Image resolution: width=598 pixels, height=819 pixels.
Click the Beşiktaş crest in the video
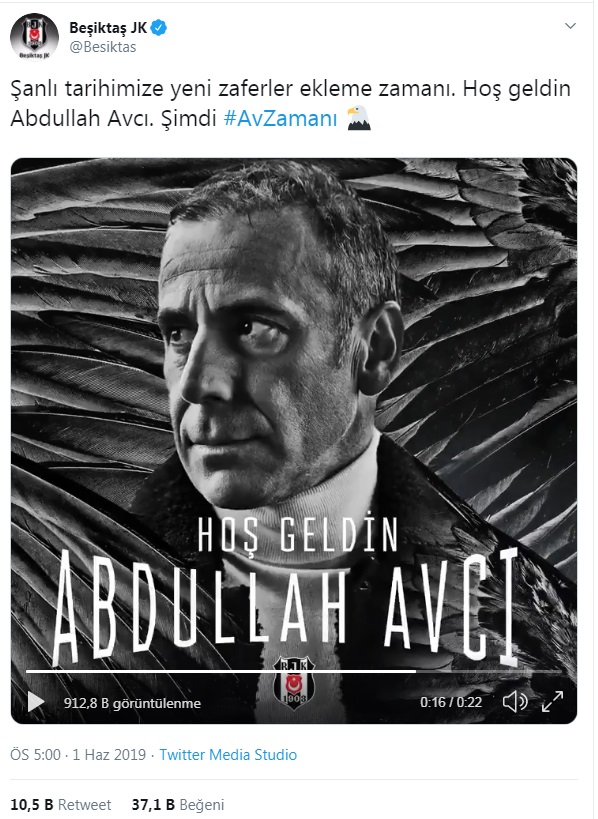coord(294,682)
